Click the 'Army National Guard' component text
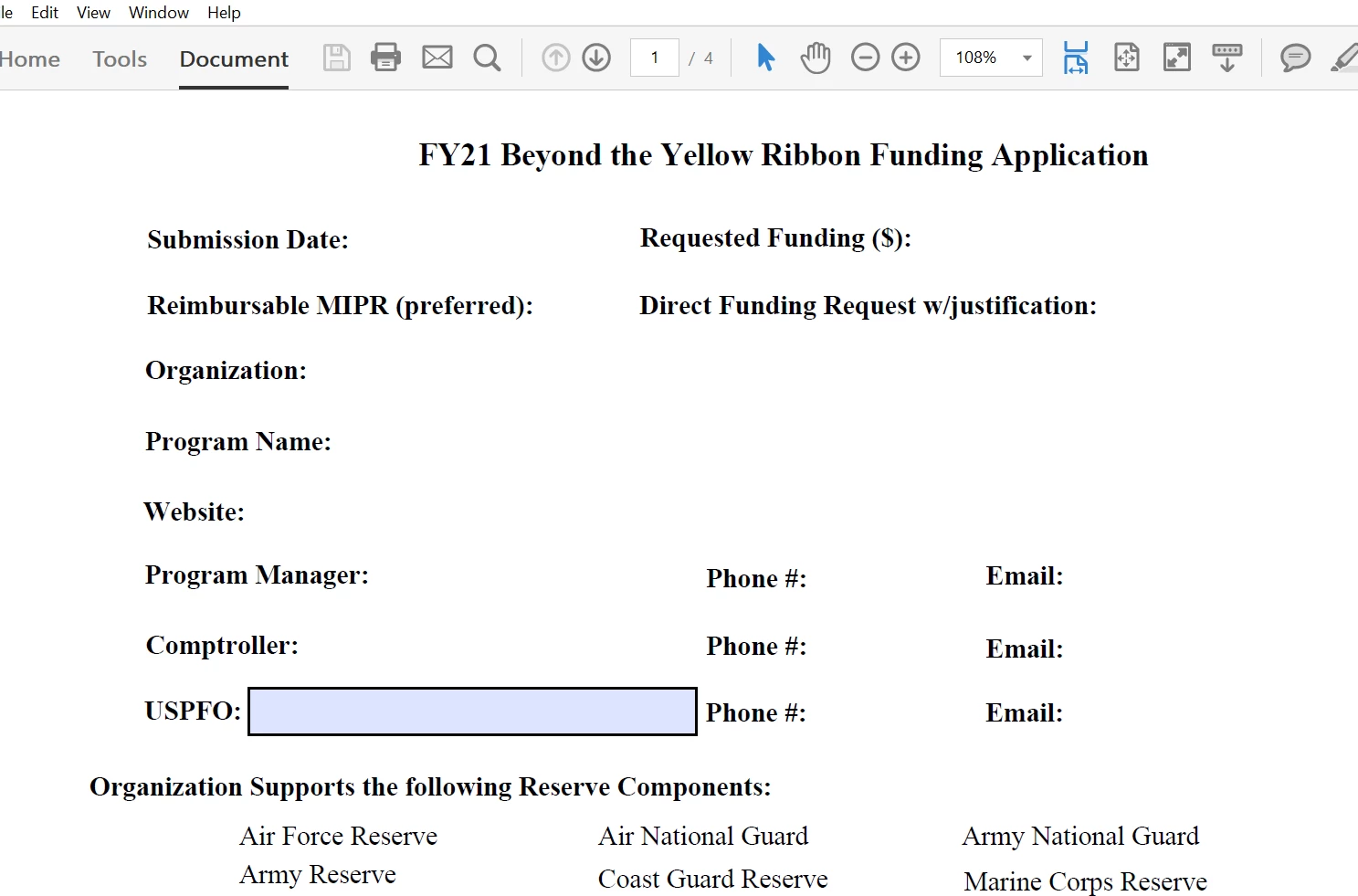The image size is (1358, 896). 1081,837
